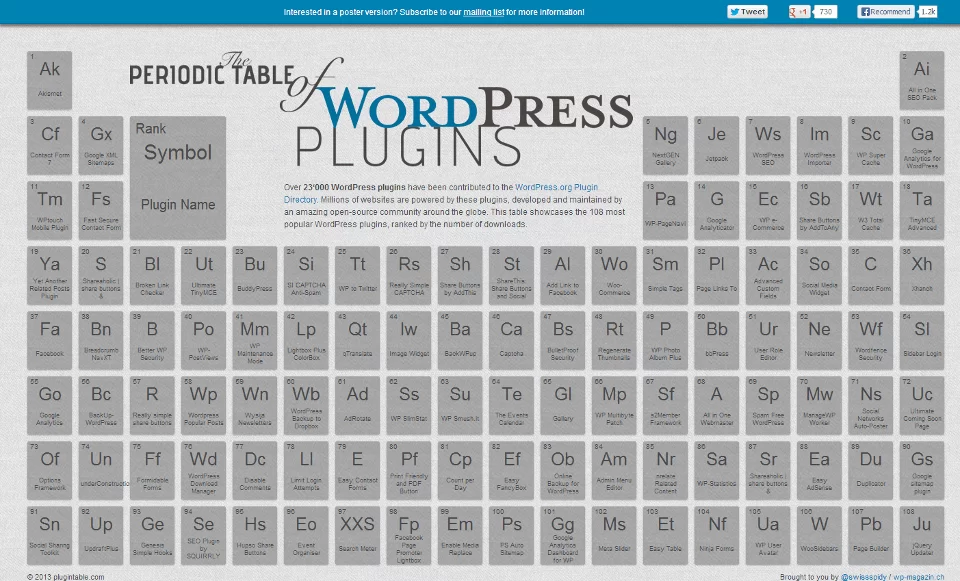The image size is (960, 581).
Task: Click the Rank Symbol Plugin Name legend tile
Action: coord(178,178)
